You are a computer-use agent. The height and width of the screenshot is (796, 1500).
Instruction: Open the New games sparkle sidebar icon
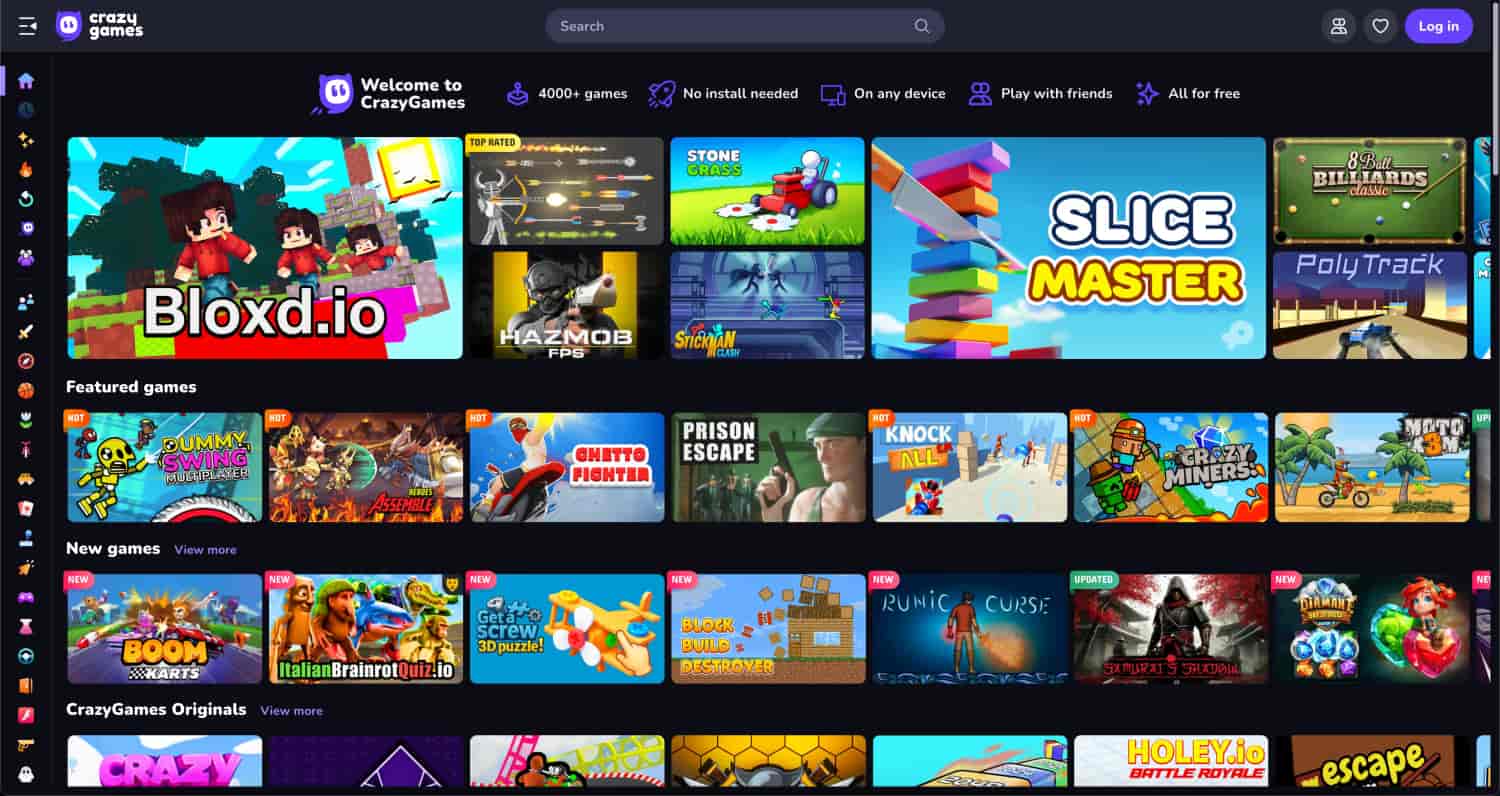coord(26,140)
